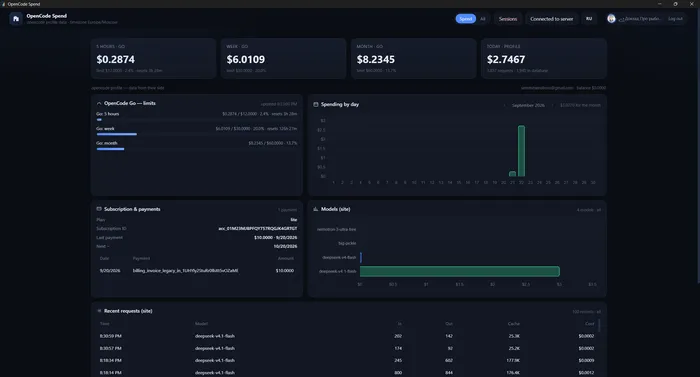Viewport: 700px width, 377px height.
Task: Click the MONTH · GO $8.2345 card
Action: (413, 59)
